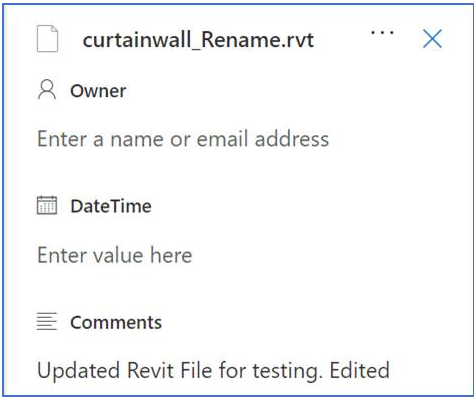The image size is (474, 398).
Task: Open the three-dot more options menu
Action: pyautogui.click(x=382, y=33)
